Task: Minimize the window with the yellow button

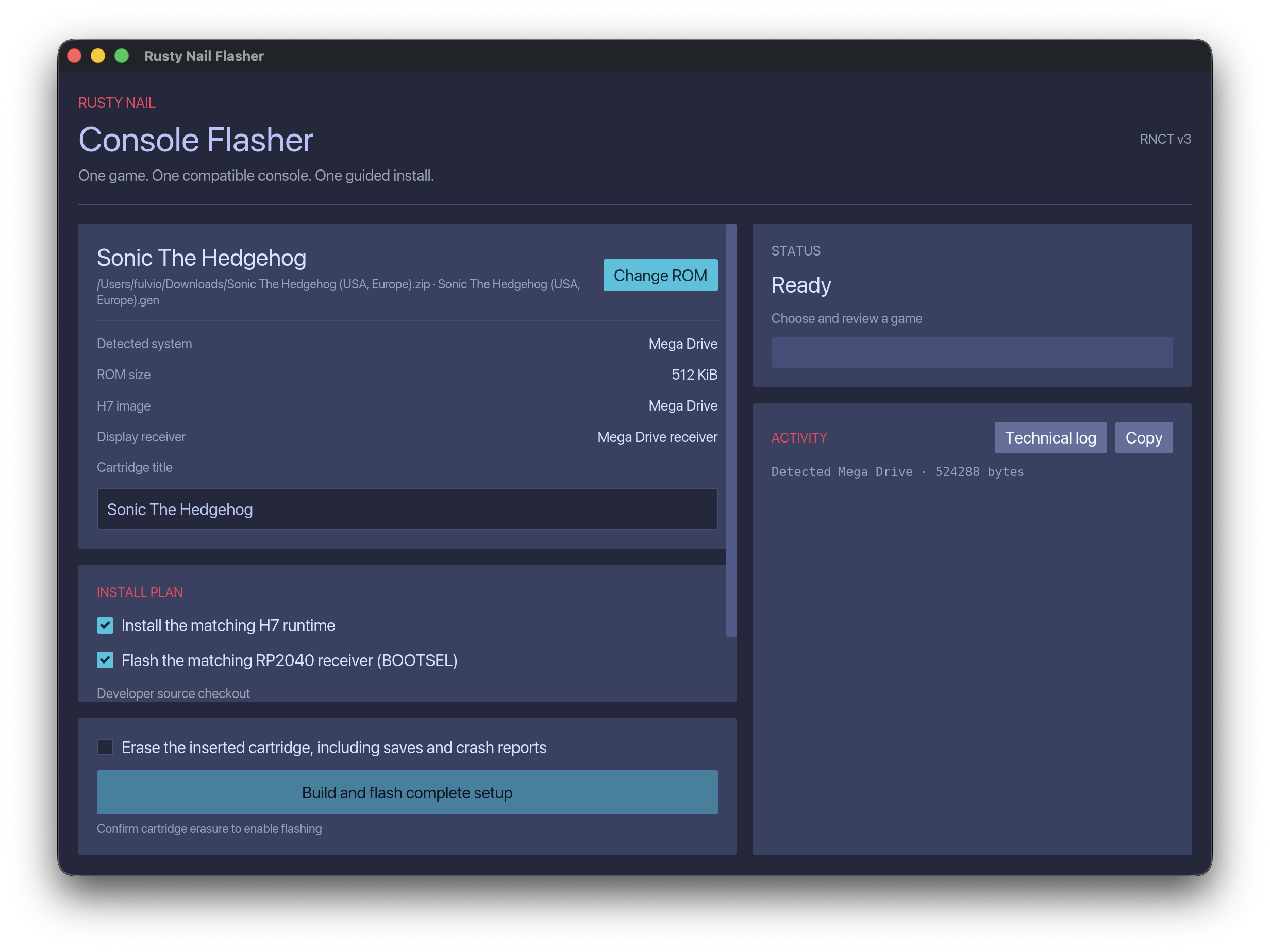Action: coord(98,56)
